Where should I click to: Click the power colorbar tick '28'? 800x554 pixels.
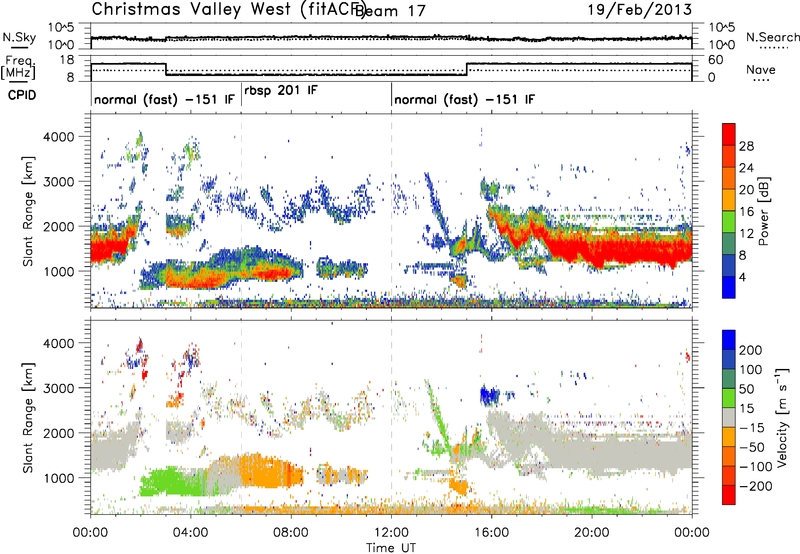tap(746, 146)
